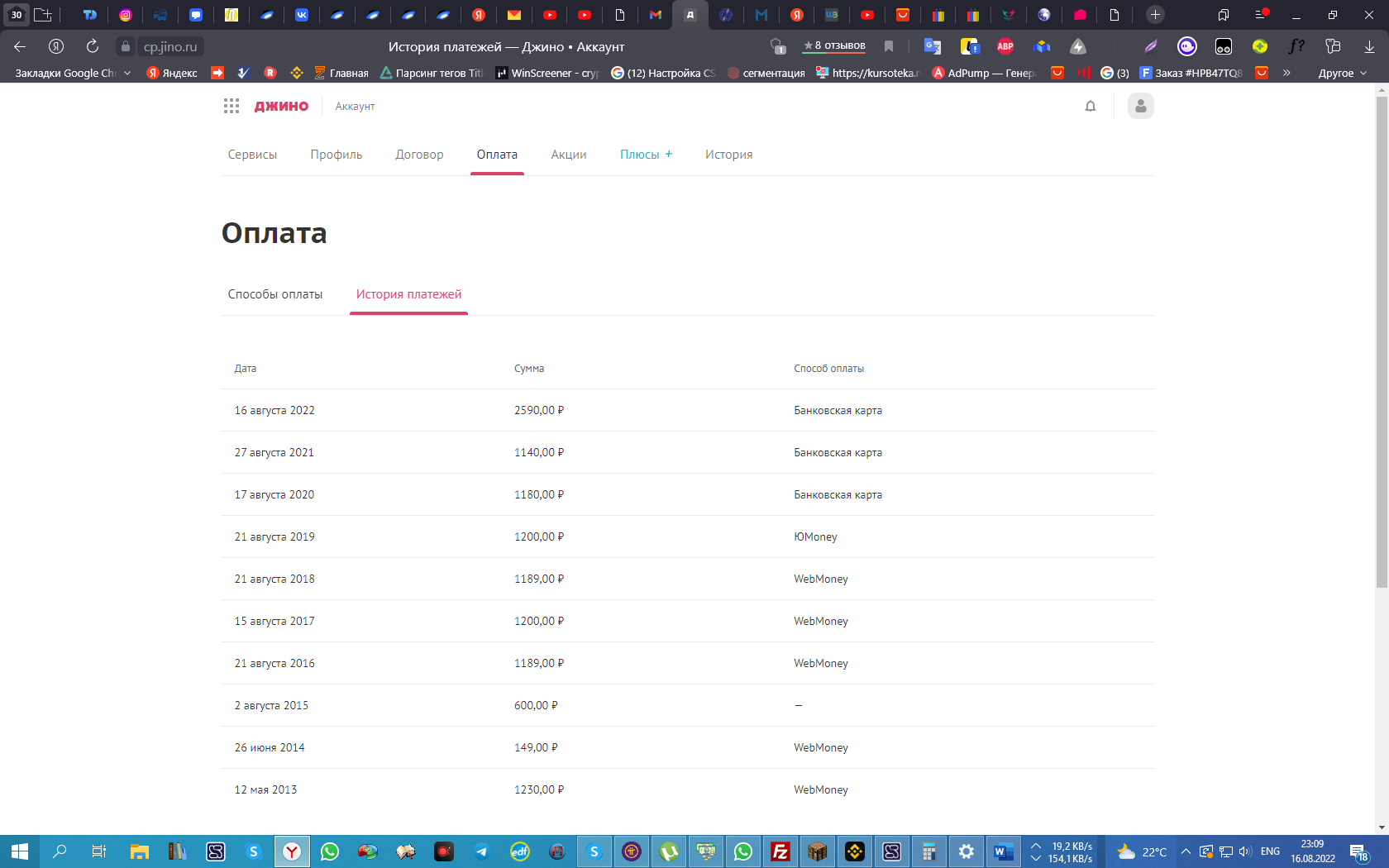Click ЮMoney payment method cell
Screen dimensions: 1389x868
(815, 537)
